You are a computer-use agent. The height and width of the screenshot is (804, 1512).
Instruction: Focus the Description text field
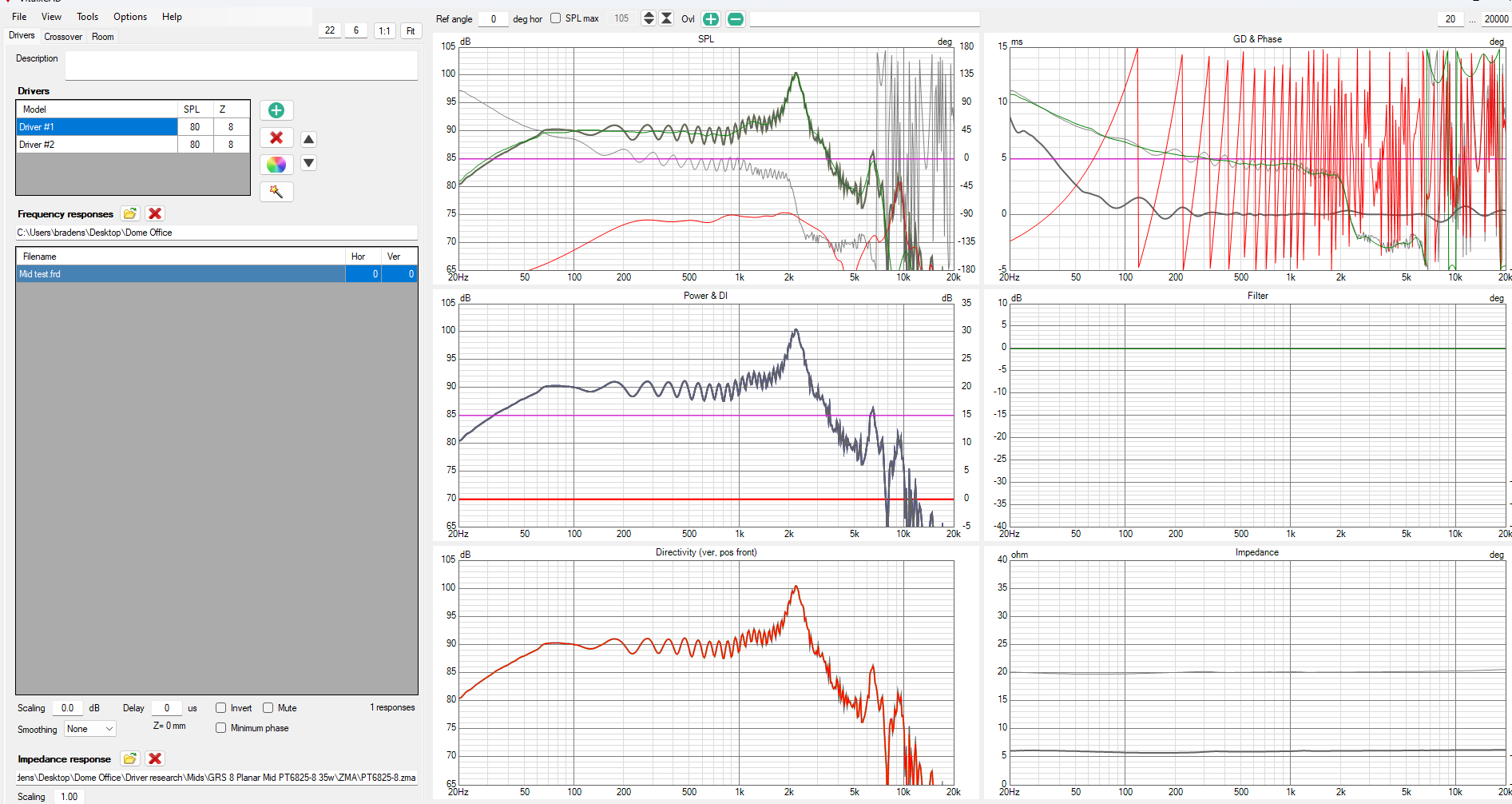pos(241,66)
